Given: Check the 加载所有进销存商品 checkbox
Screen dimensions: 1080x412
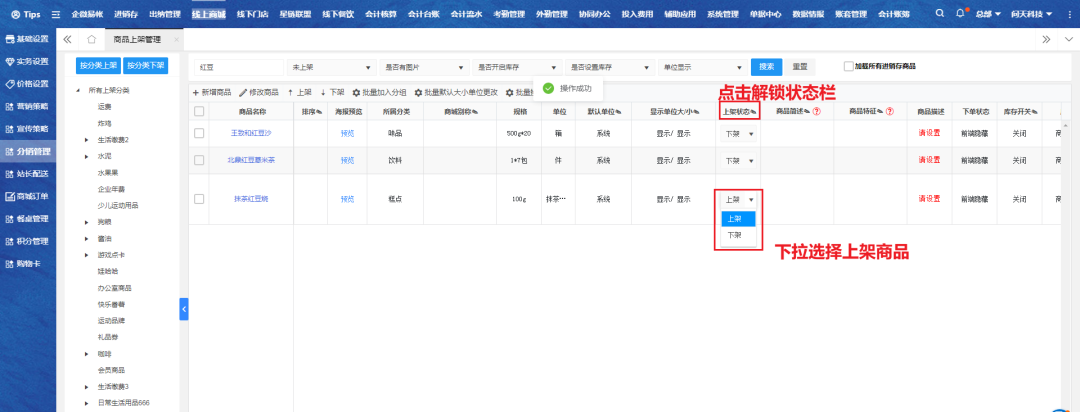Looking at the screenshot, I should (848, 67).
